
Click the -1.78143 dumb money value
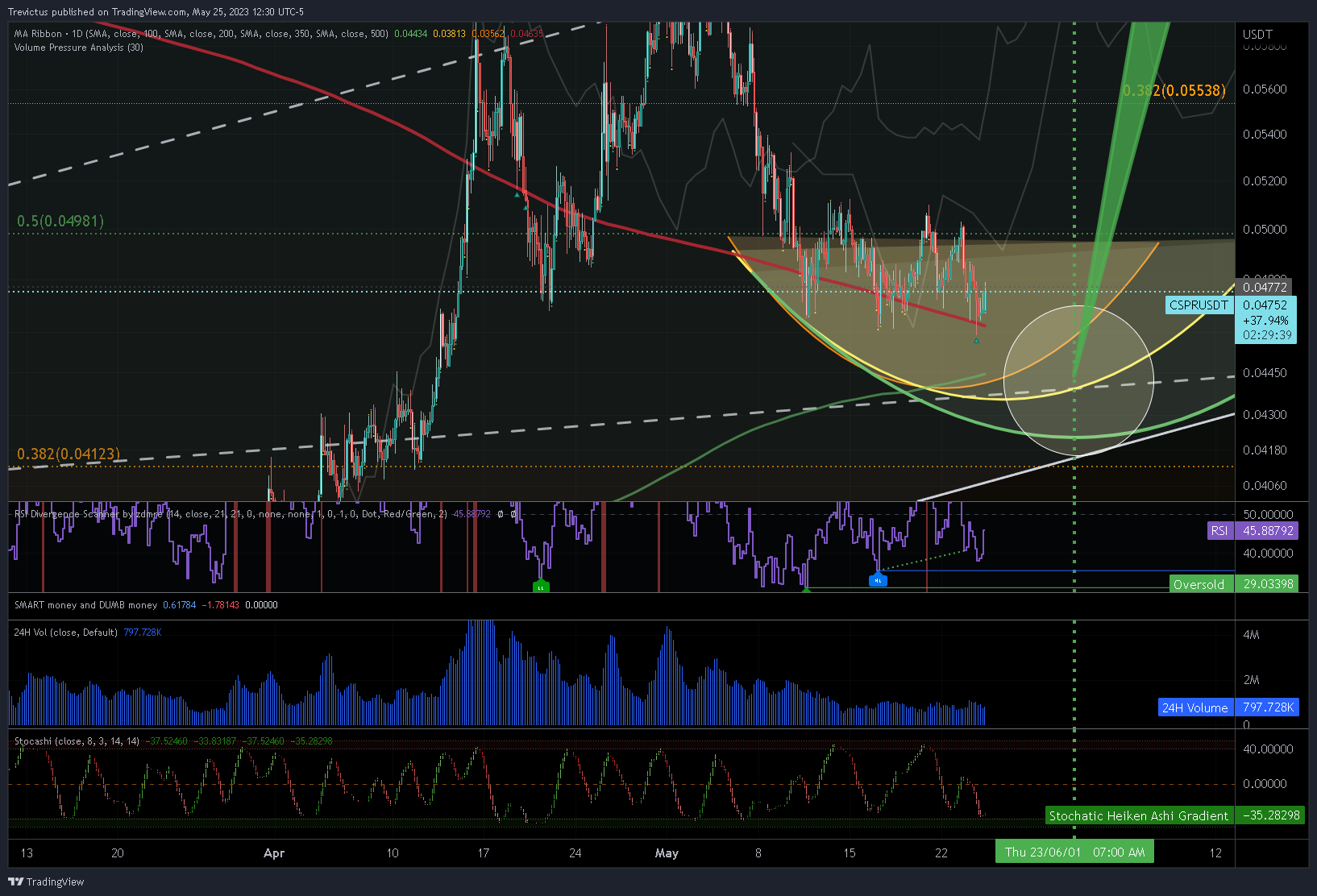click(220, 605)
